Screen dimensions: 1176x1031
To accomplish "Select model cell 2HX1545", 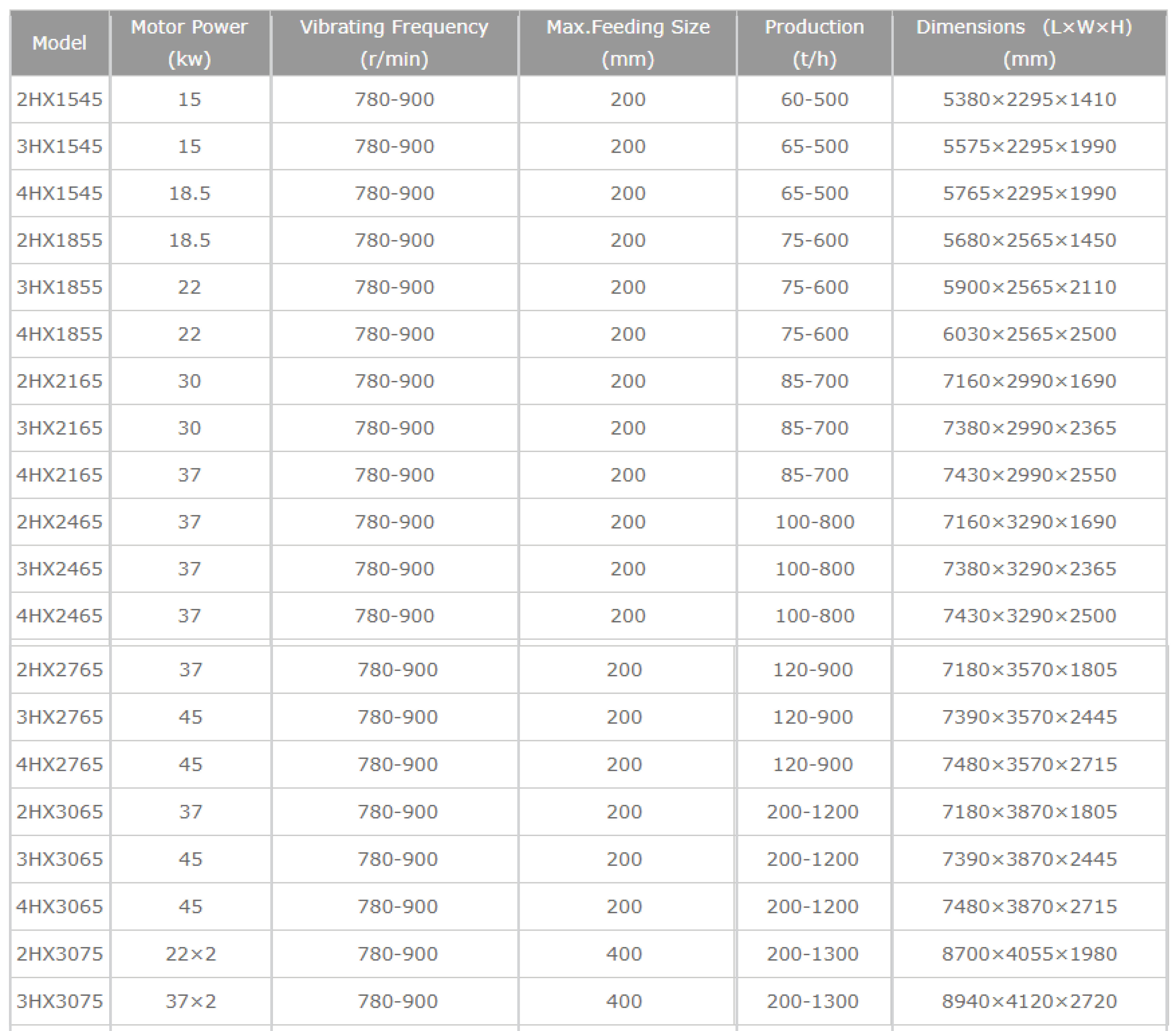I will click(59, 100).
